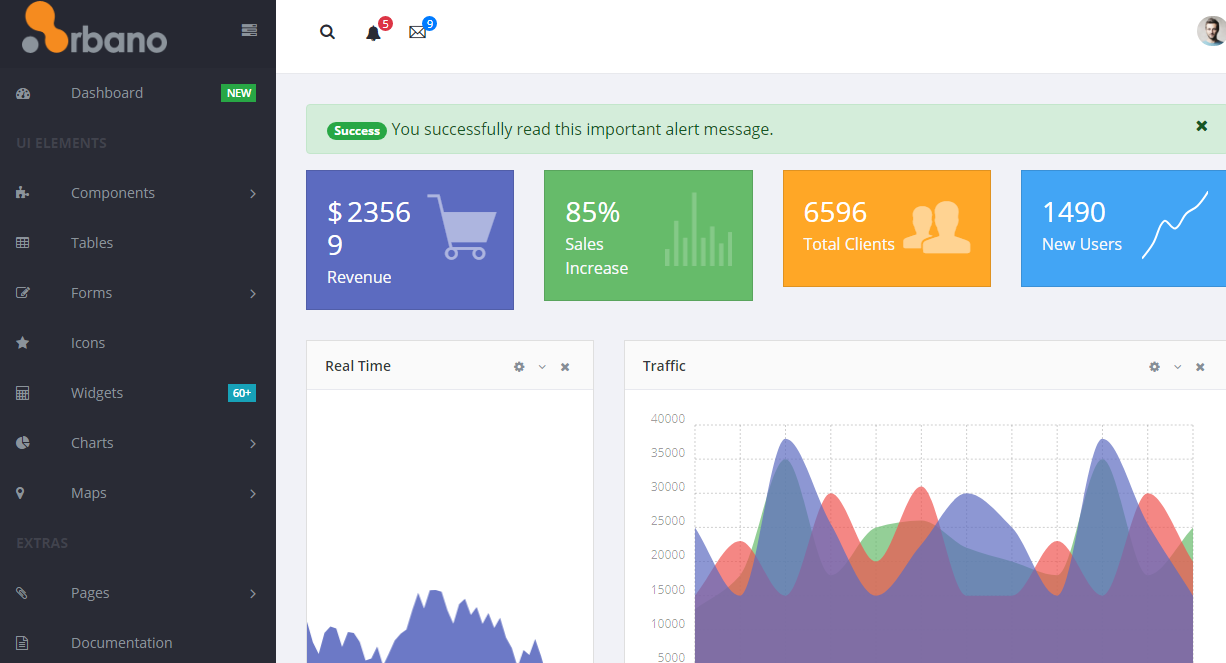Screen dimensions: 1226x663
Task: Open the messages envelope icon
Action: [x=417, y=32]
